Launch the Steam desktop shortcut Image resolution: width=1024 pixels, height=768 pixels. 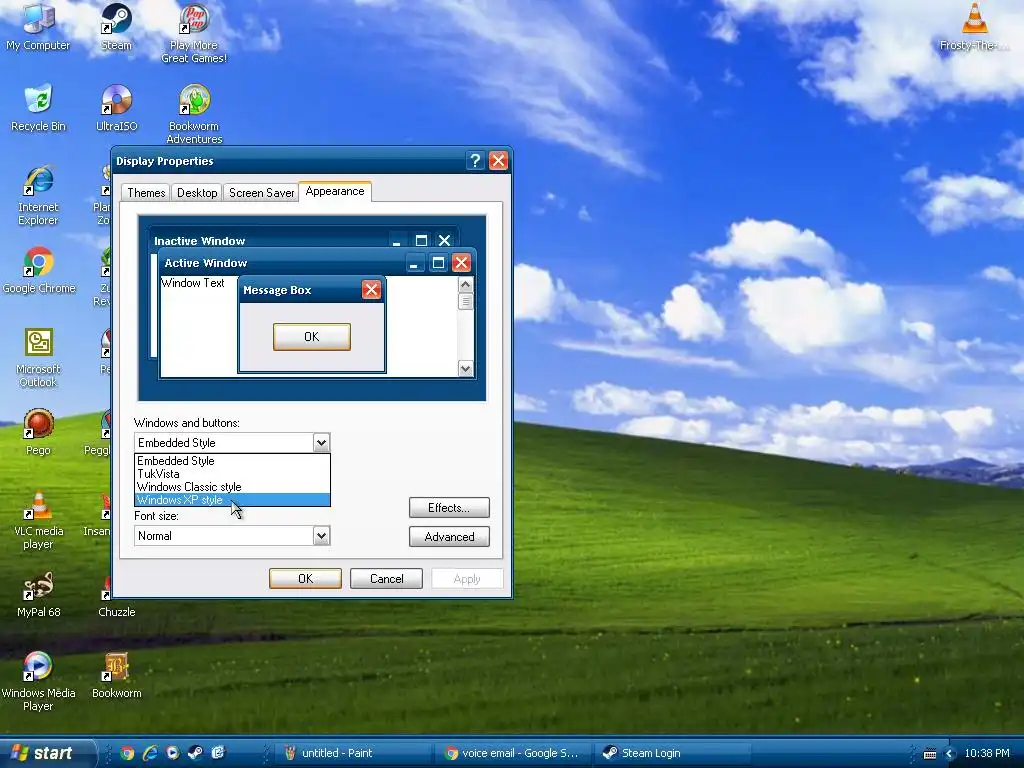[116, 26]
